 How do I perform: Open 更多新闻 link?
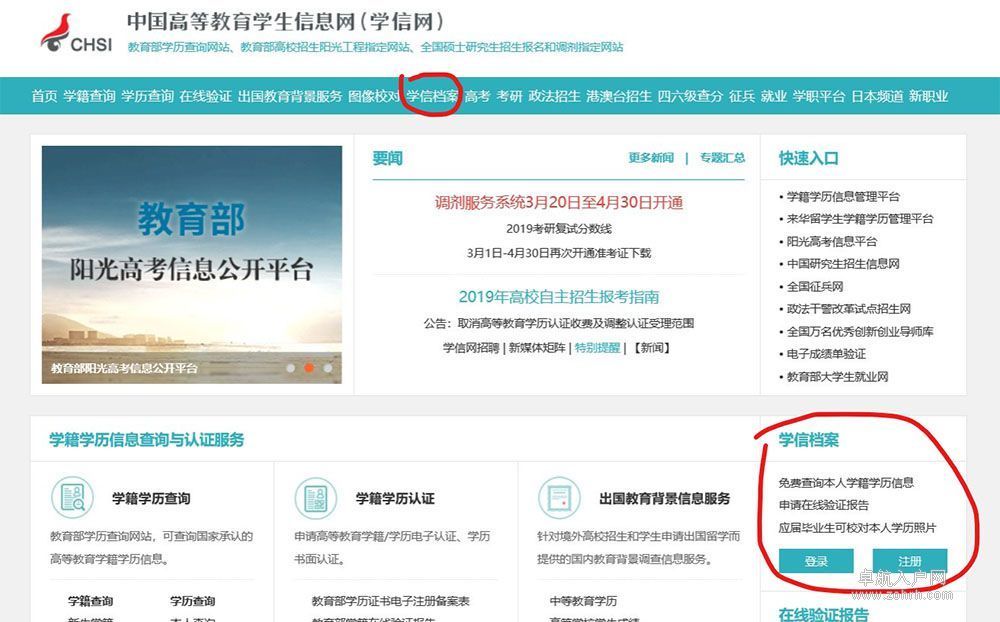tap(651, 158)
